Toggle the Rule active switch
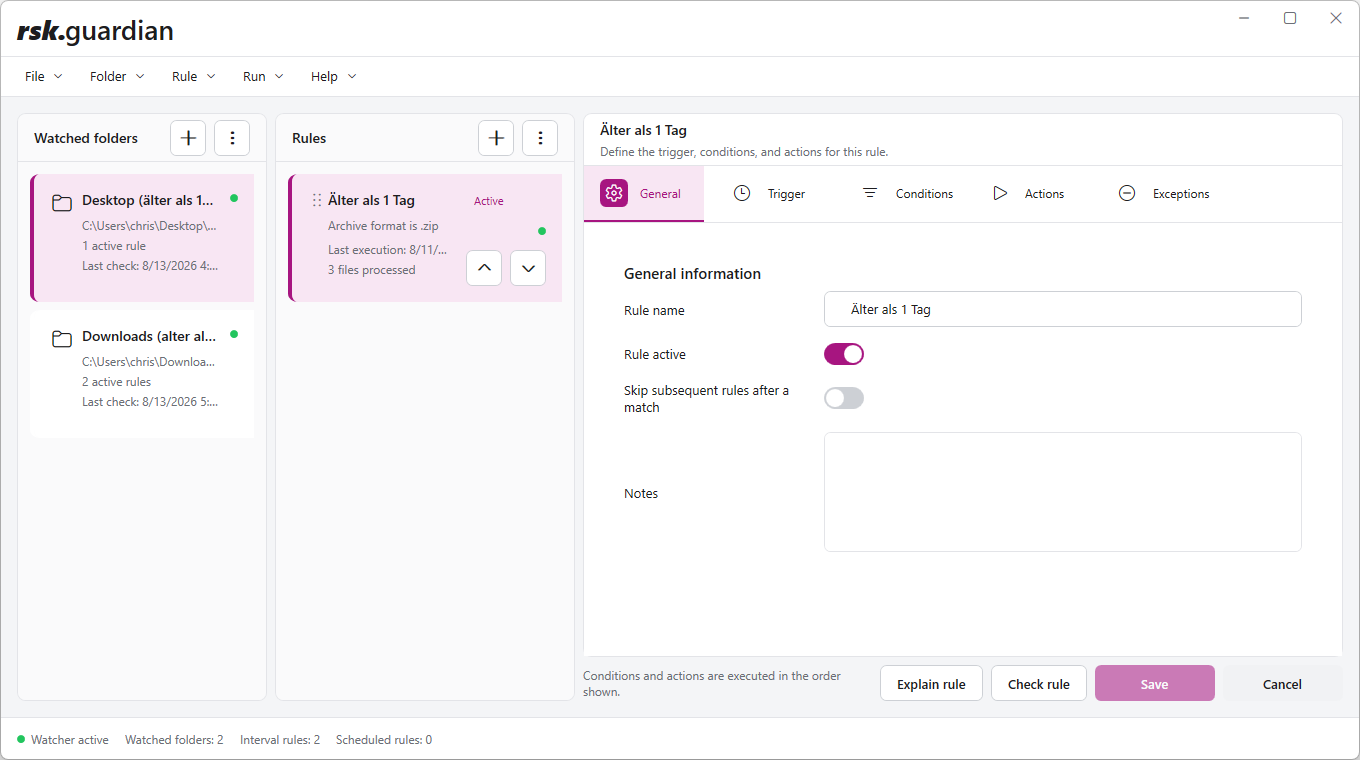The width and height of the screenshot is (1360, 760). tap(844, 354)
